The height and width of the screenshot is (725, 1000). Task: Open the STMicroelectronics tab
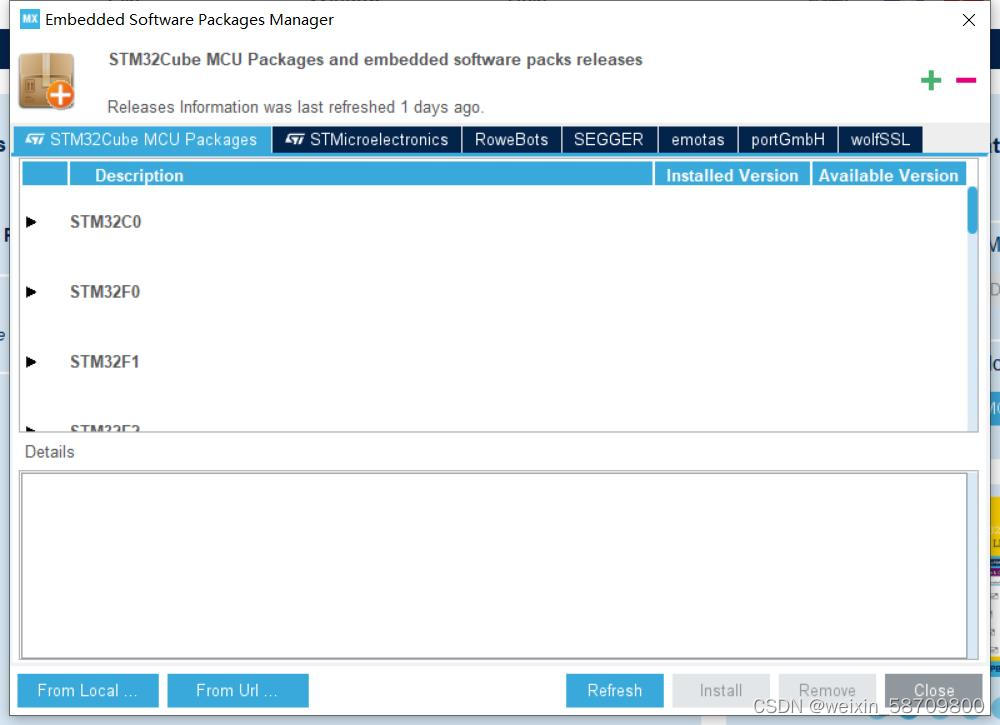click(x=367, y=140)
